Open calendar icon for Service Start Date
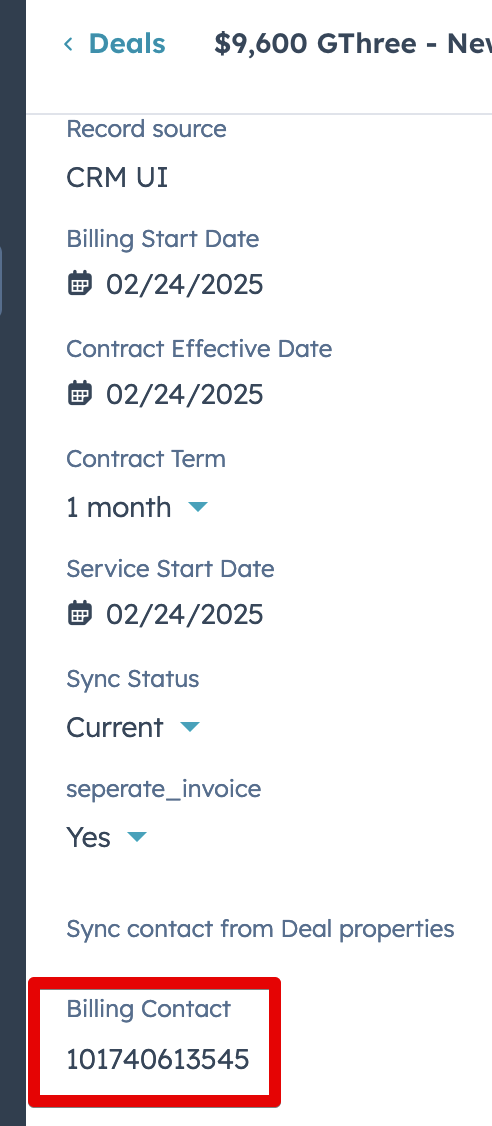Image resolution: width=492 pixels, height=1126 pixels. coord(80,613)
